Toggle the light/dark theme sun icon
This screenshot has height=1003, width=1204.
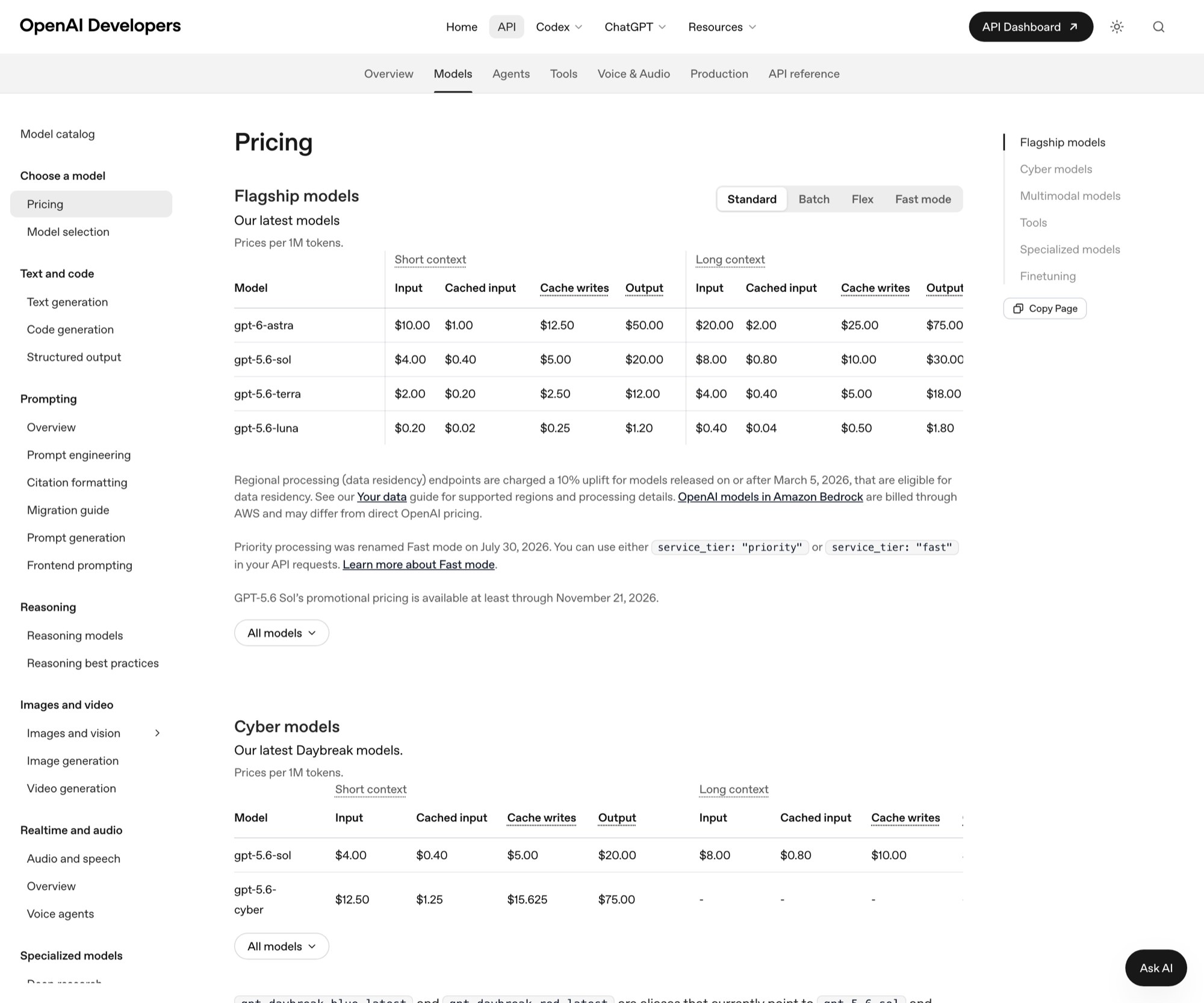point(1117,26)
